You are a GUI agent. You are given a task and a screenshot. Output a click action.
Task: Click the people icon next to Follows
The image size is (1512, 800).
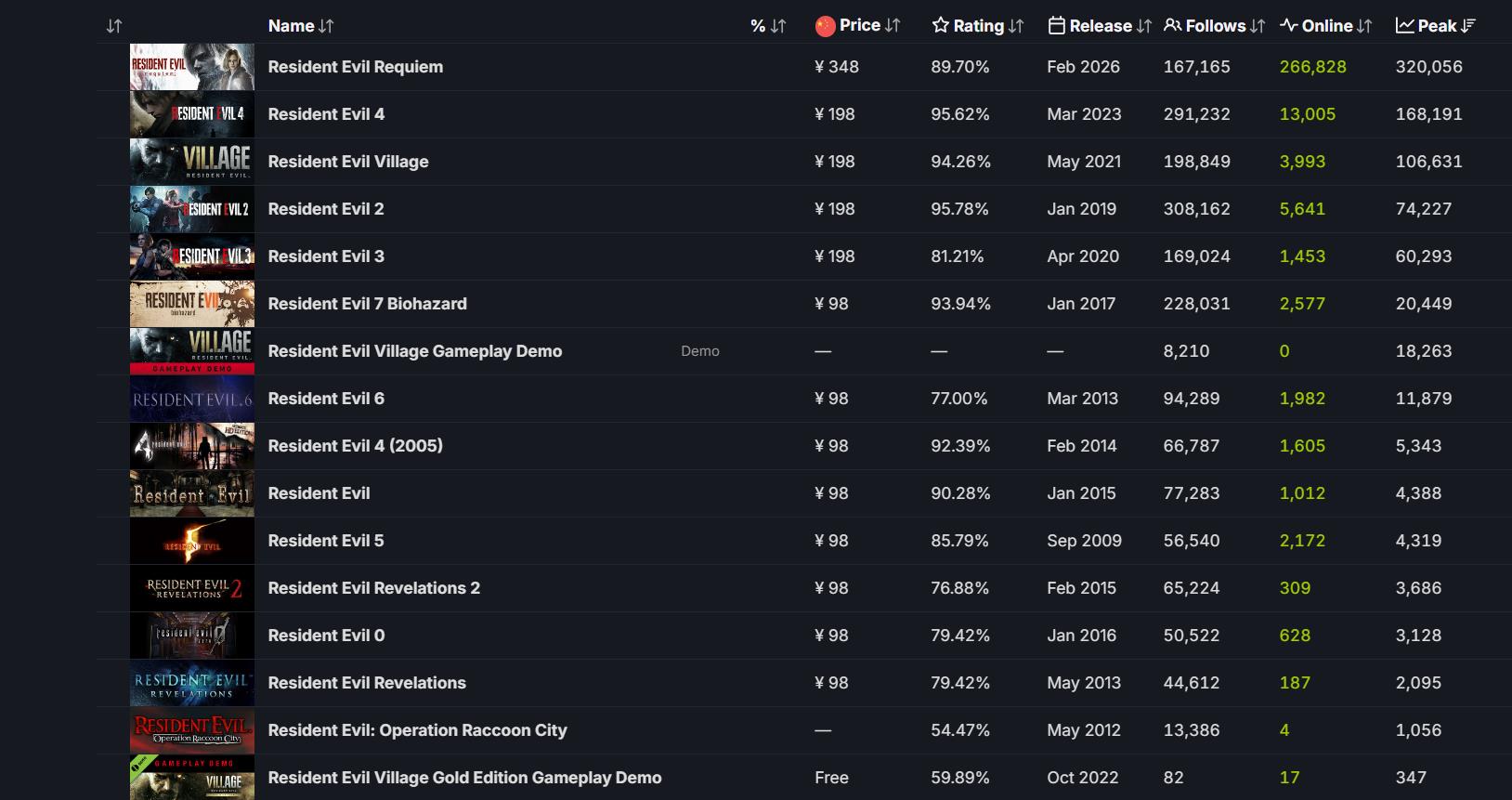[x=1173, y=26]
